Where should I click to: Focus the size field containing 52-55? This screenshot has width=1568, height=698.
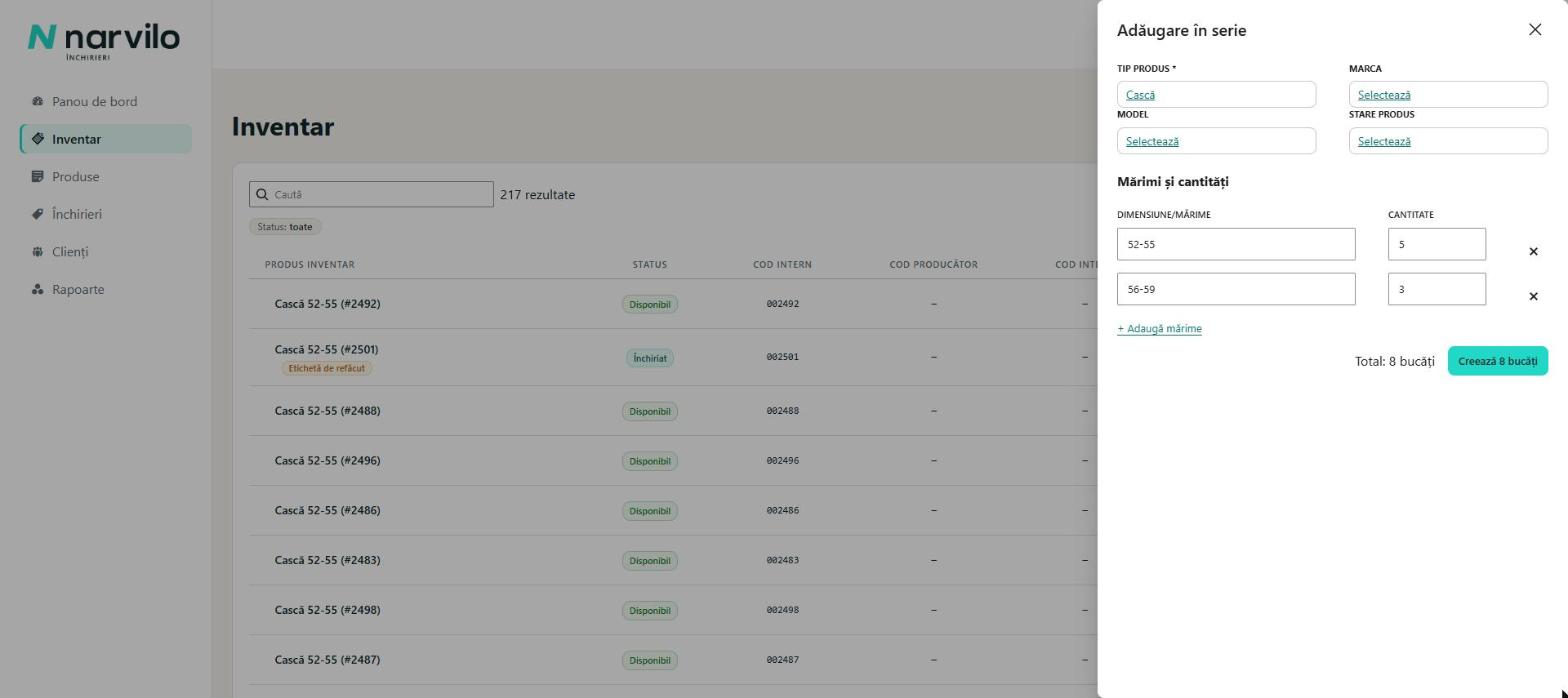1236,244
